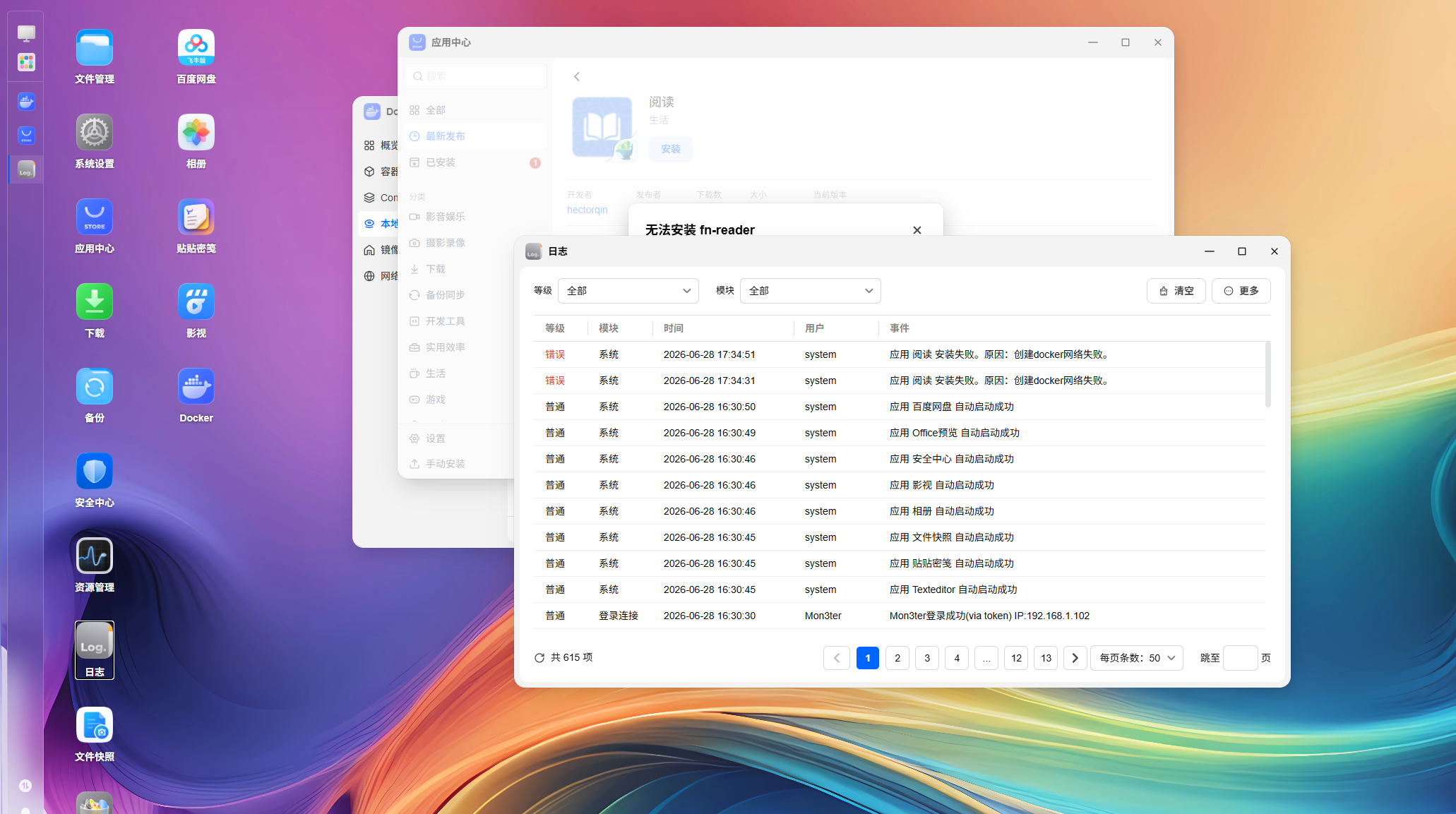Open 资源管理 desktop icon

coord(95,565)
